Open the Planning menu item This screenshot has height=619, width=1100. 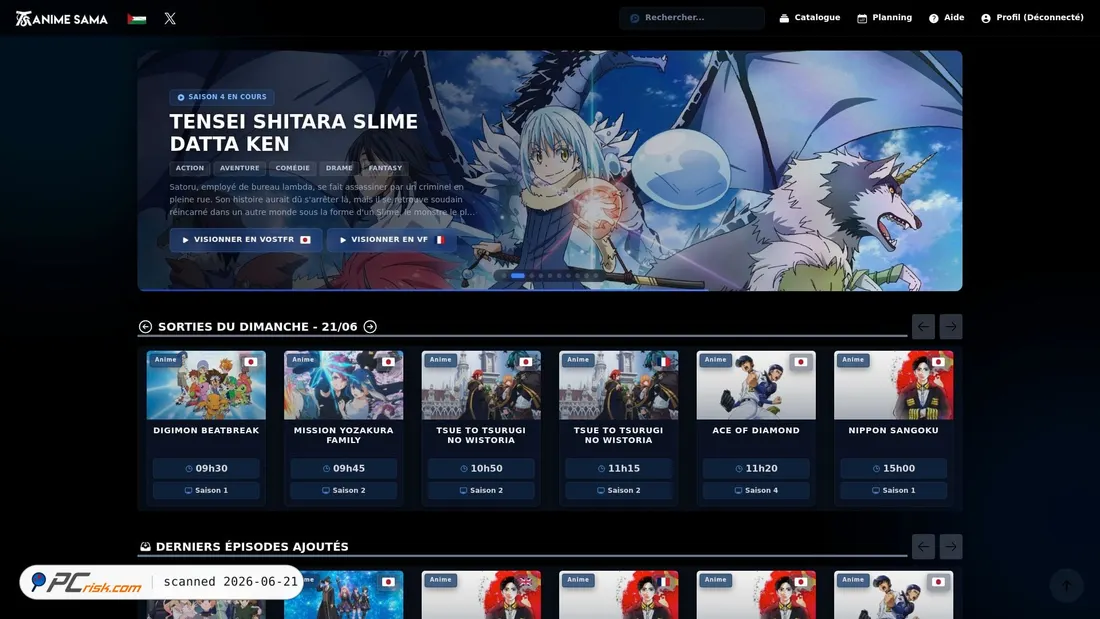(x=885, y=18)
